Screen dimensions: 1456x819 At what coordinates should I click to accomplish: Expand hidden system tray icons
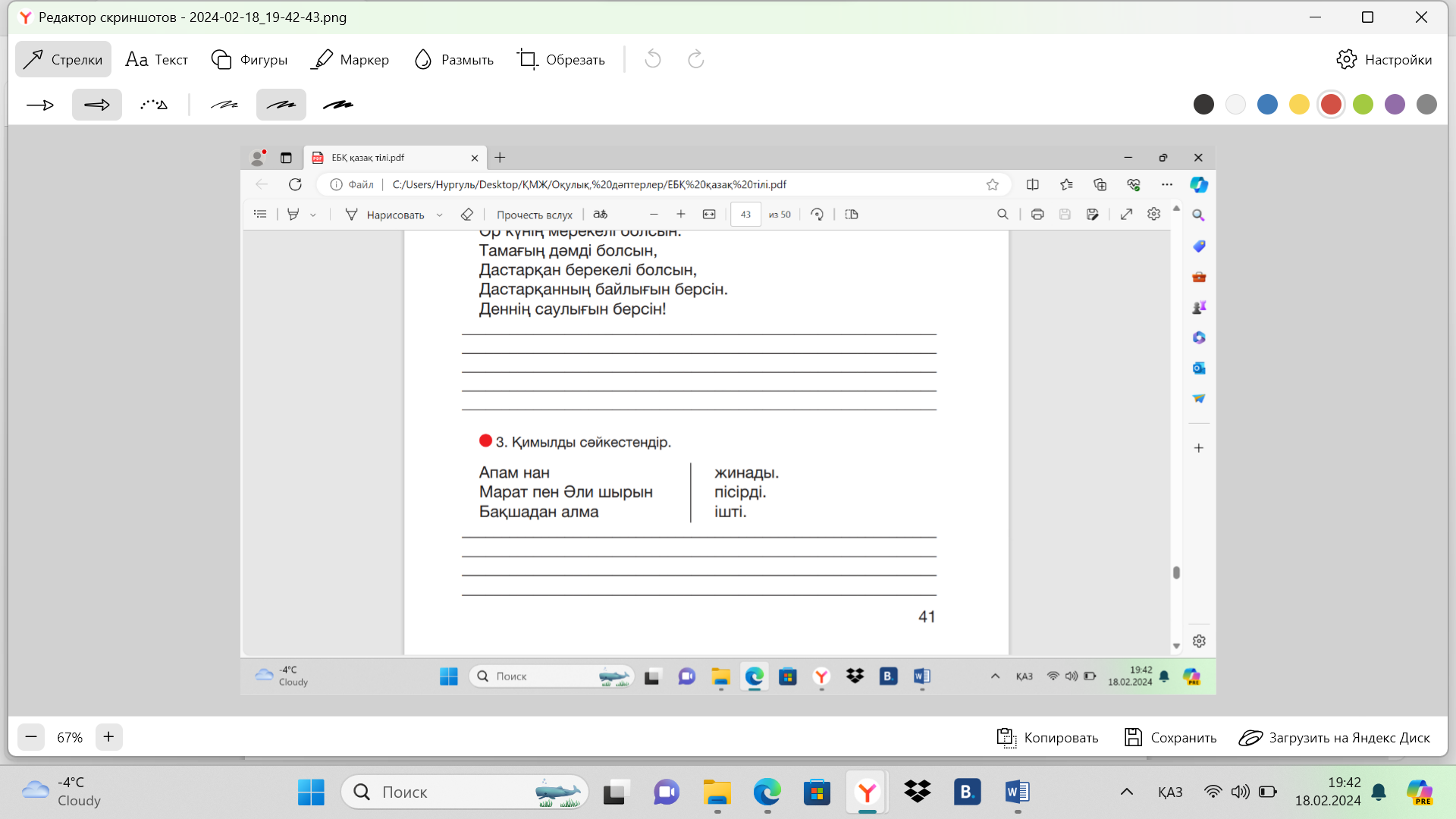click(1126, 792)
